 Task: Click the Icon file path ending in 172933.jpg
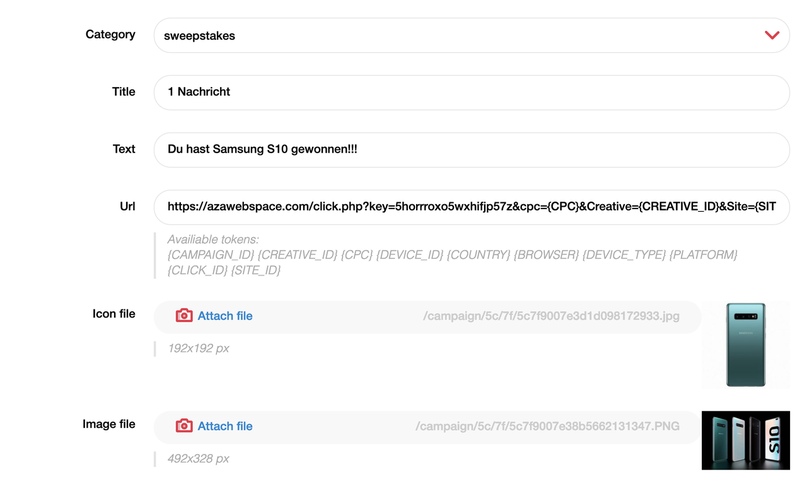(551, 316)
